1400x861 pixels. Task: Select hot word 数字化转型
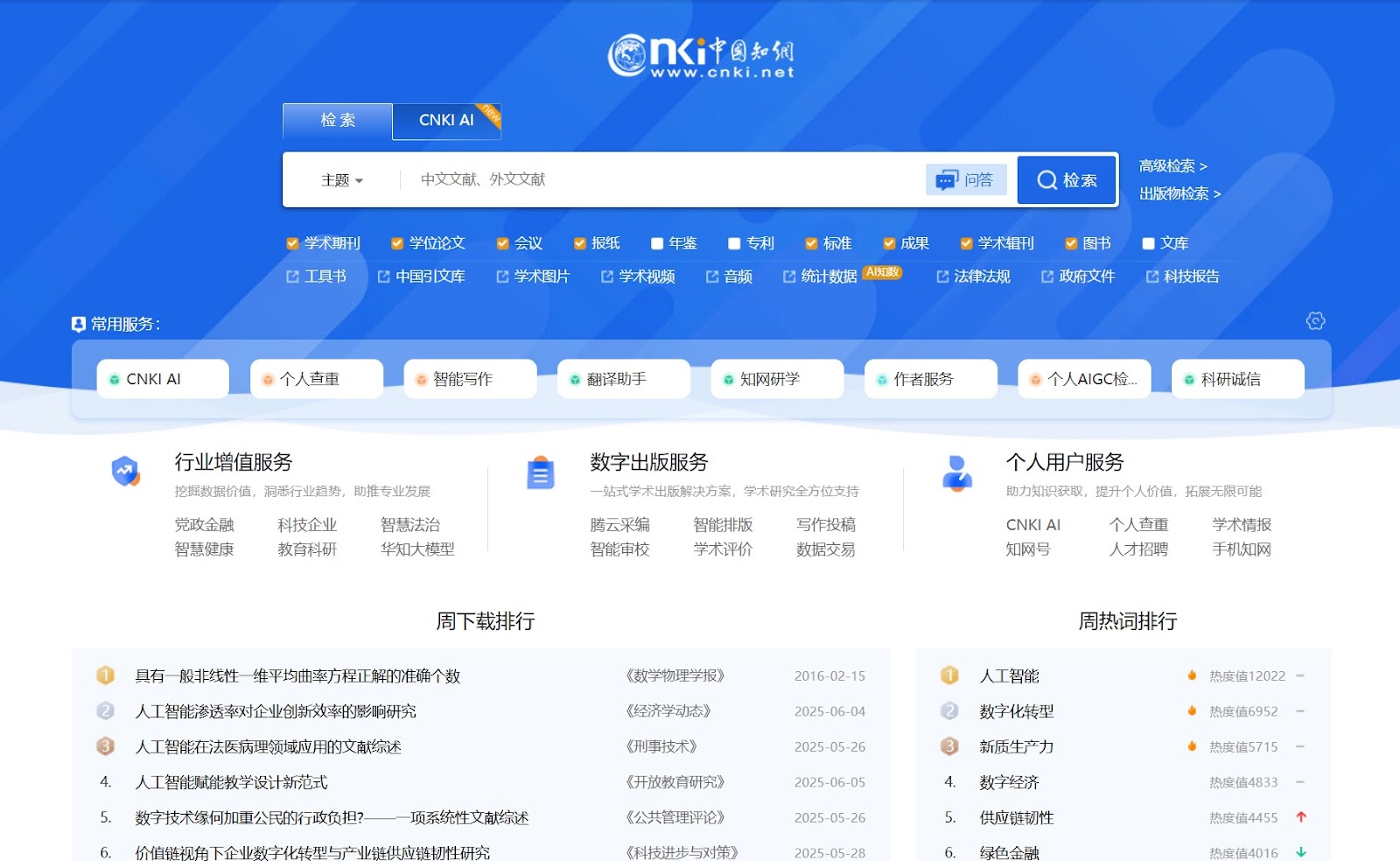[x=1017, y=711]
